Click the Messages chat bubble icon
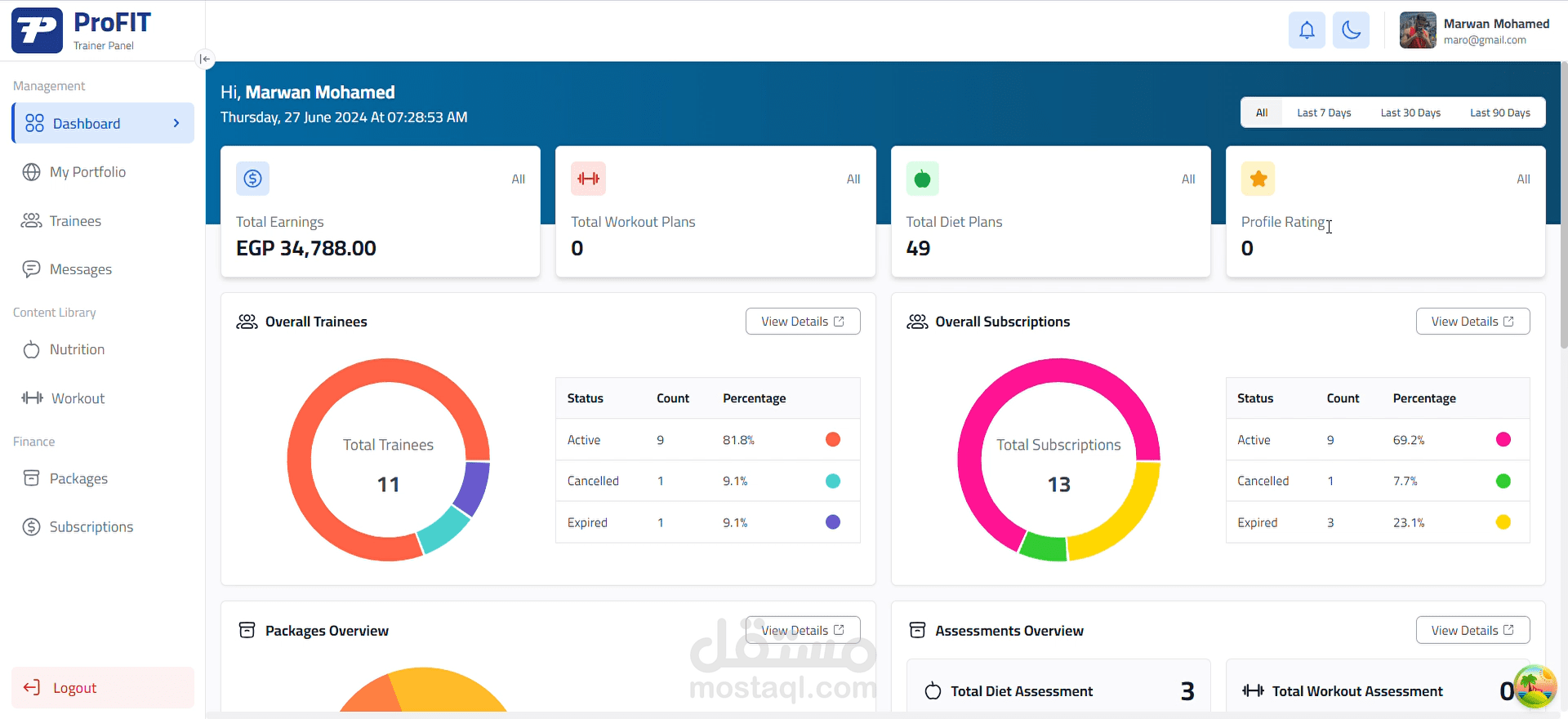The width and height of the screenshot is (1568, 719). coord(31,269)
